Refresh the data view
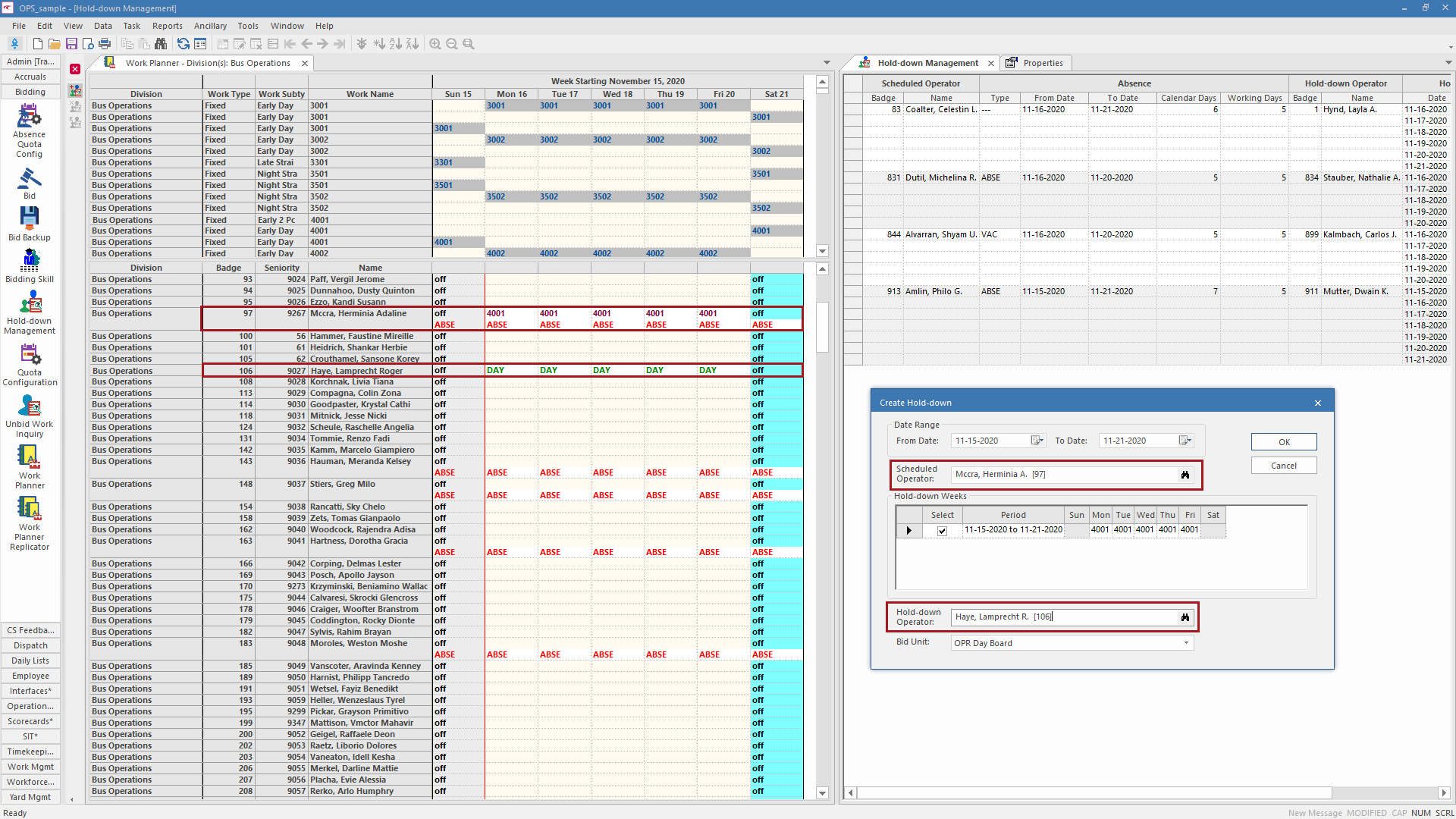1456x819 pixels. click(183, 44)
